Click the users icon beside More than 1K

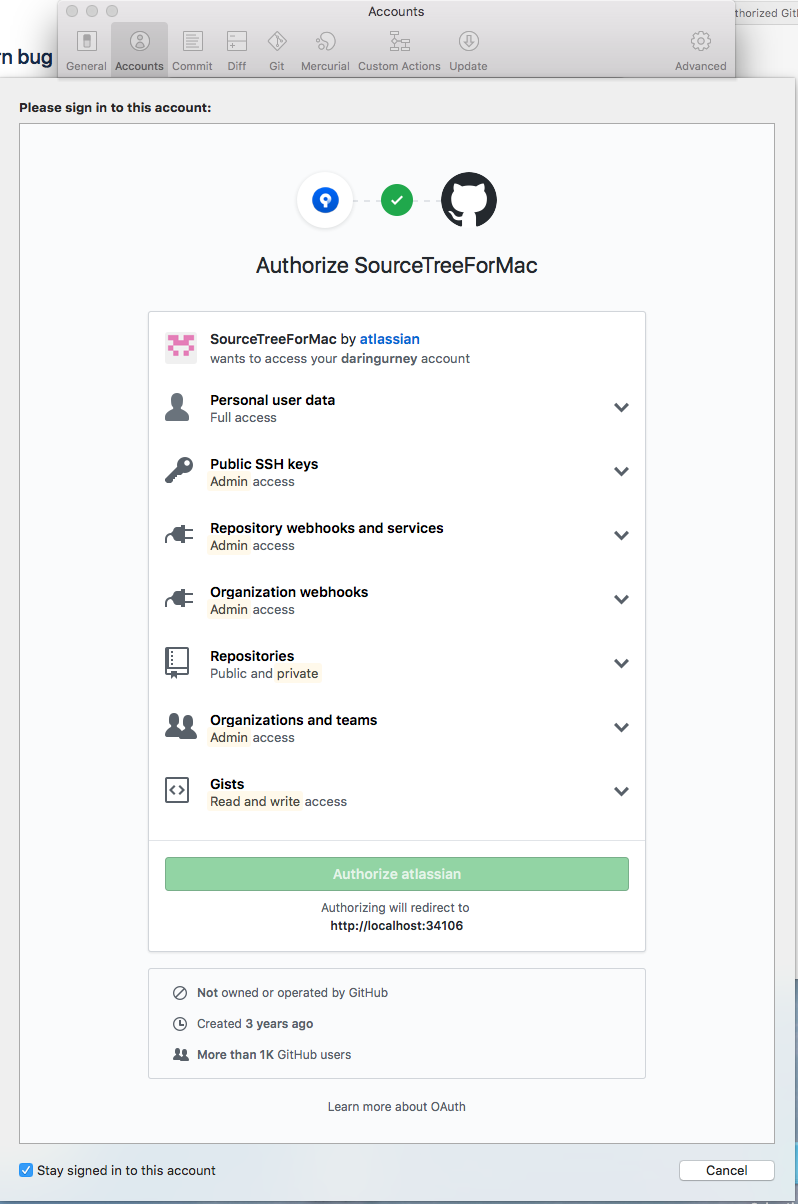(x=180, y=1054)
